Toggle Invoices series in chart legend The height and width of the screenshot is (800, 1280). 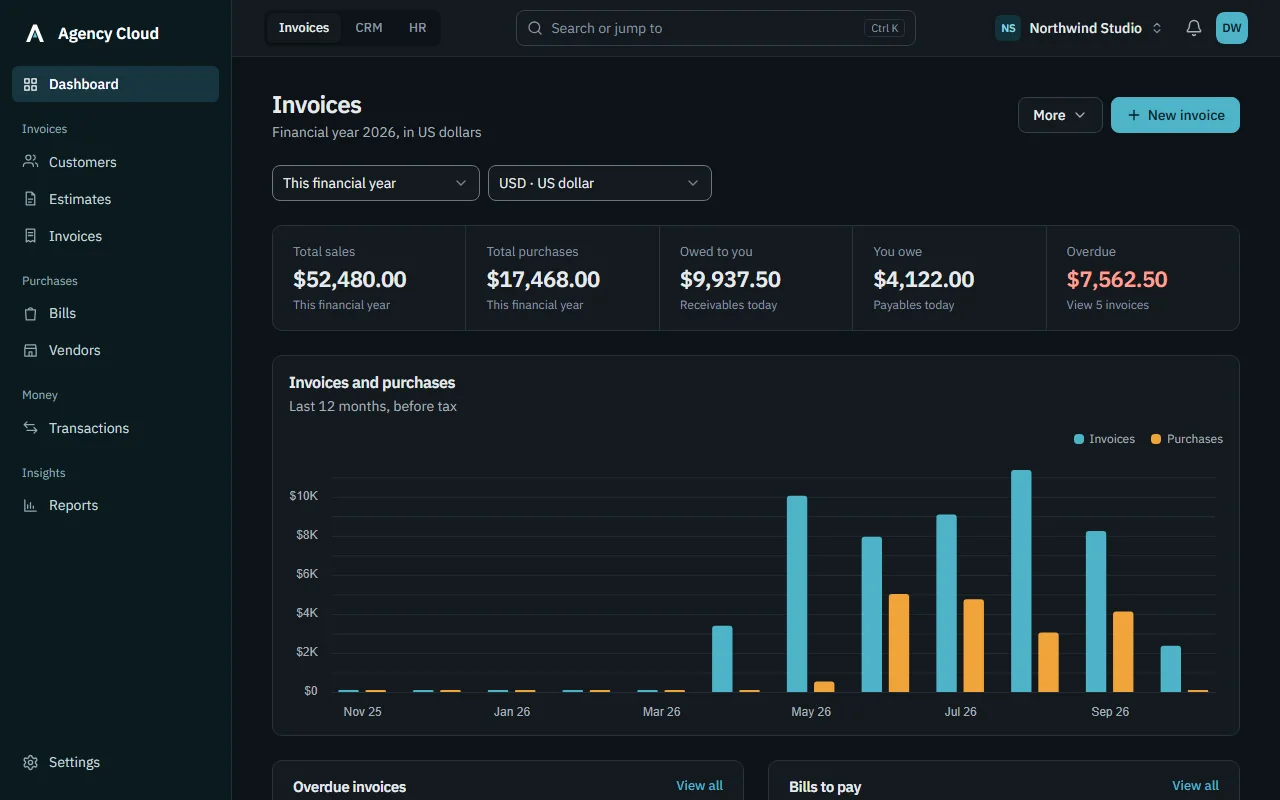tap(1104, 439)
